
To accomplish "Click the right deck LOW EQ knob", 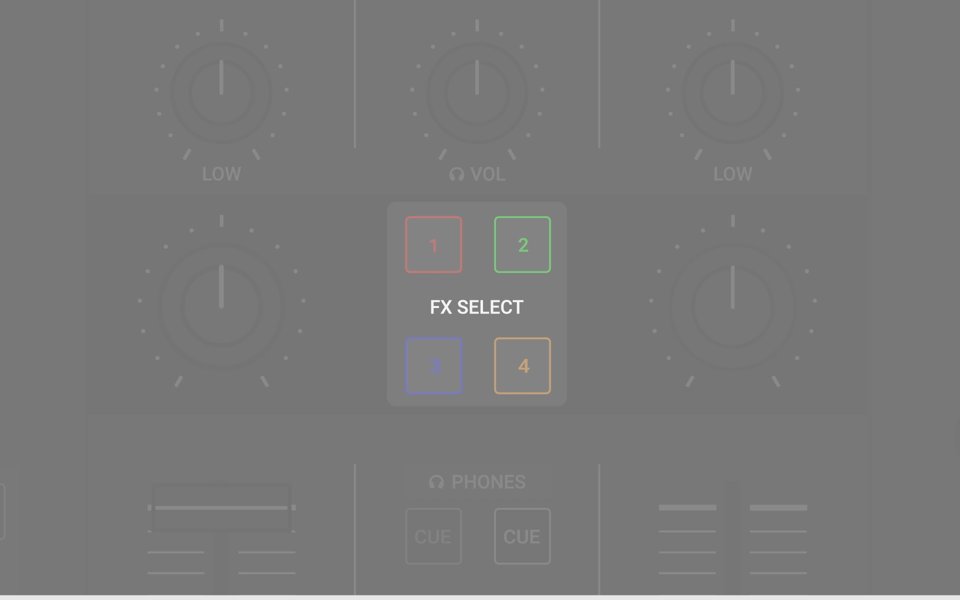I will coord(732,92).
